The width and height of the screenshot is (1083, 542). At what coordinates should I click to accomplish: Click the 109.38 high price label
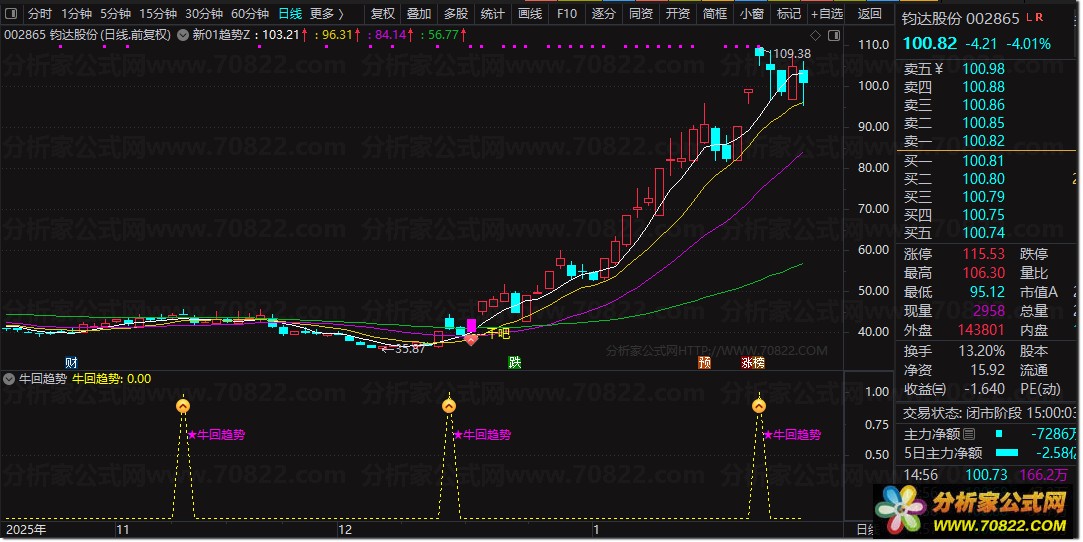[x=792, y=54]
